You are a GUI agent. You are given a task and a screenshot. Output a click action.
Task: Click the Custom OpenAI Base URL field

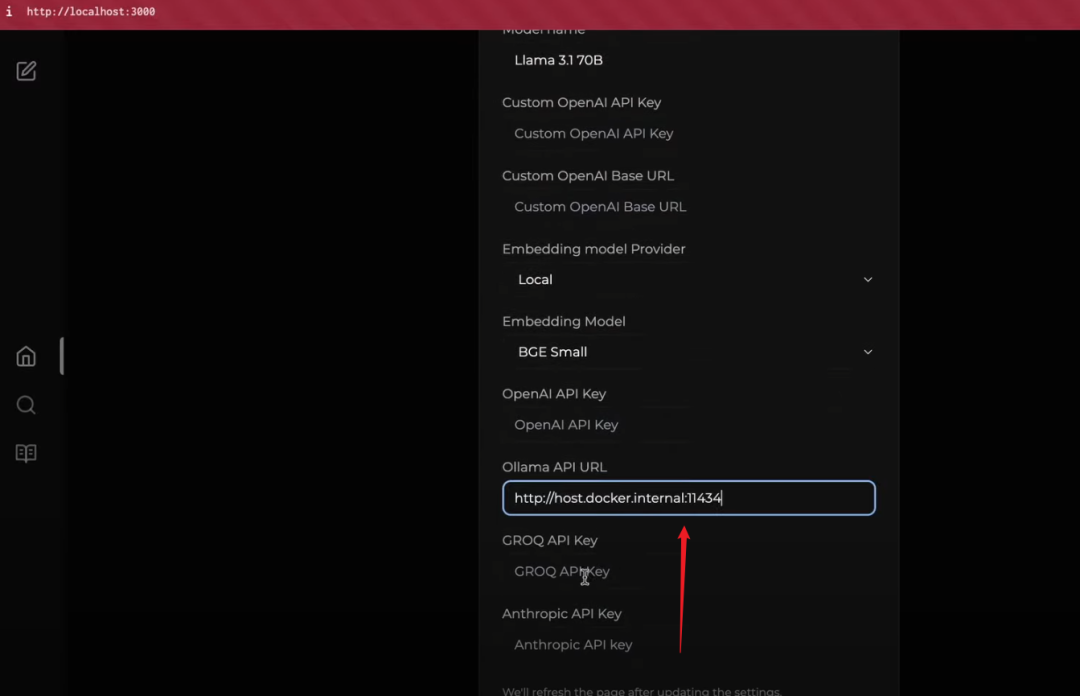click(x=688, y=207)
